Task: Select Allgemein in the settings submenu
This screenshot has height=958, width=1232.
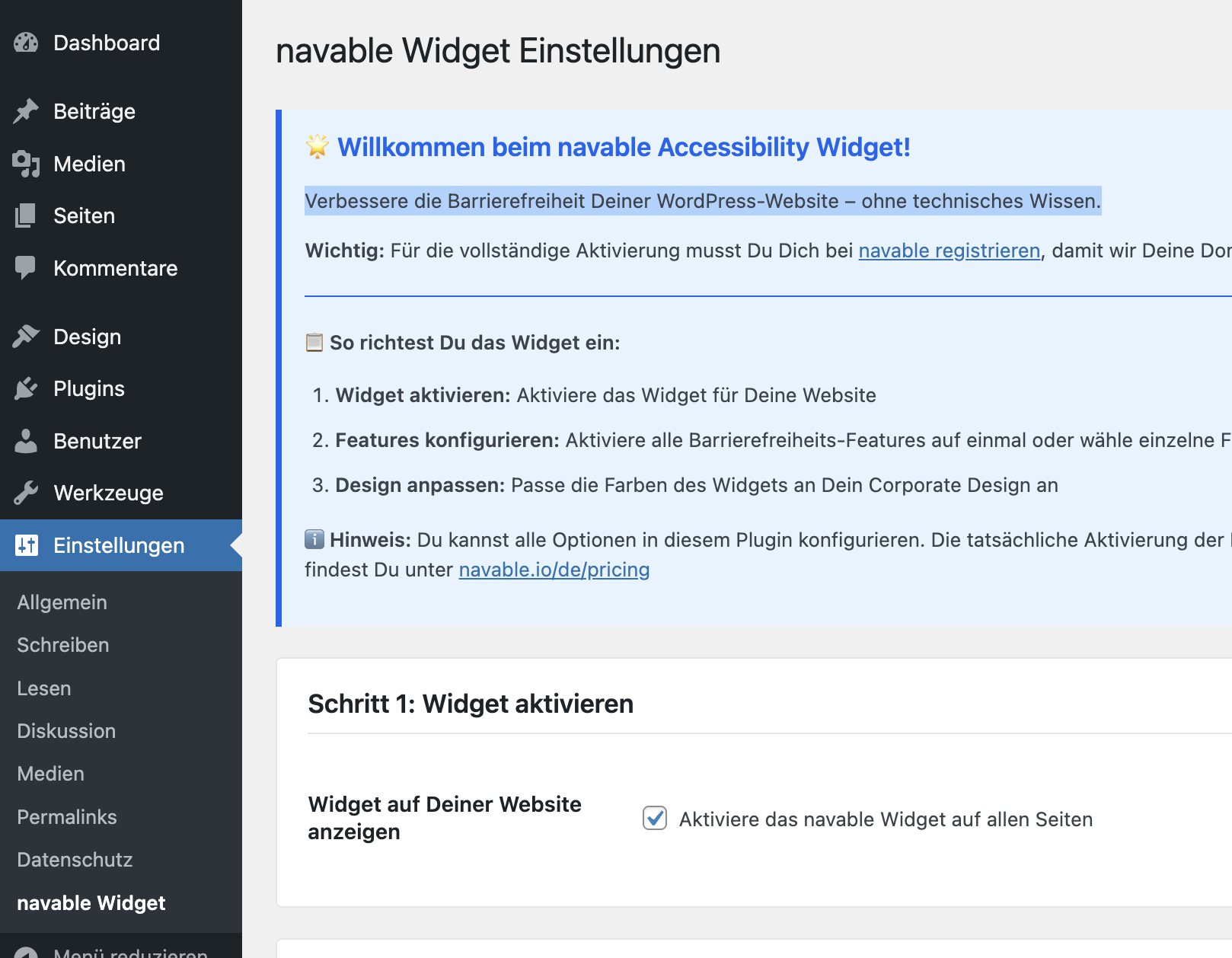Action: [62, 602]
